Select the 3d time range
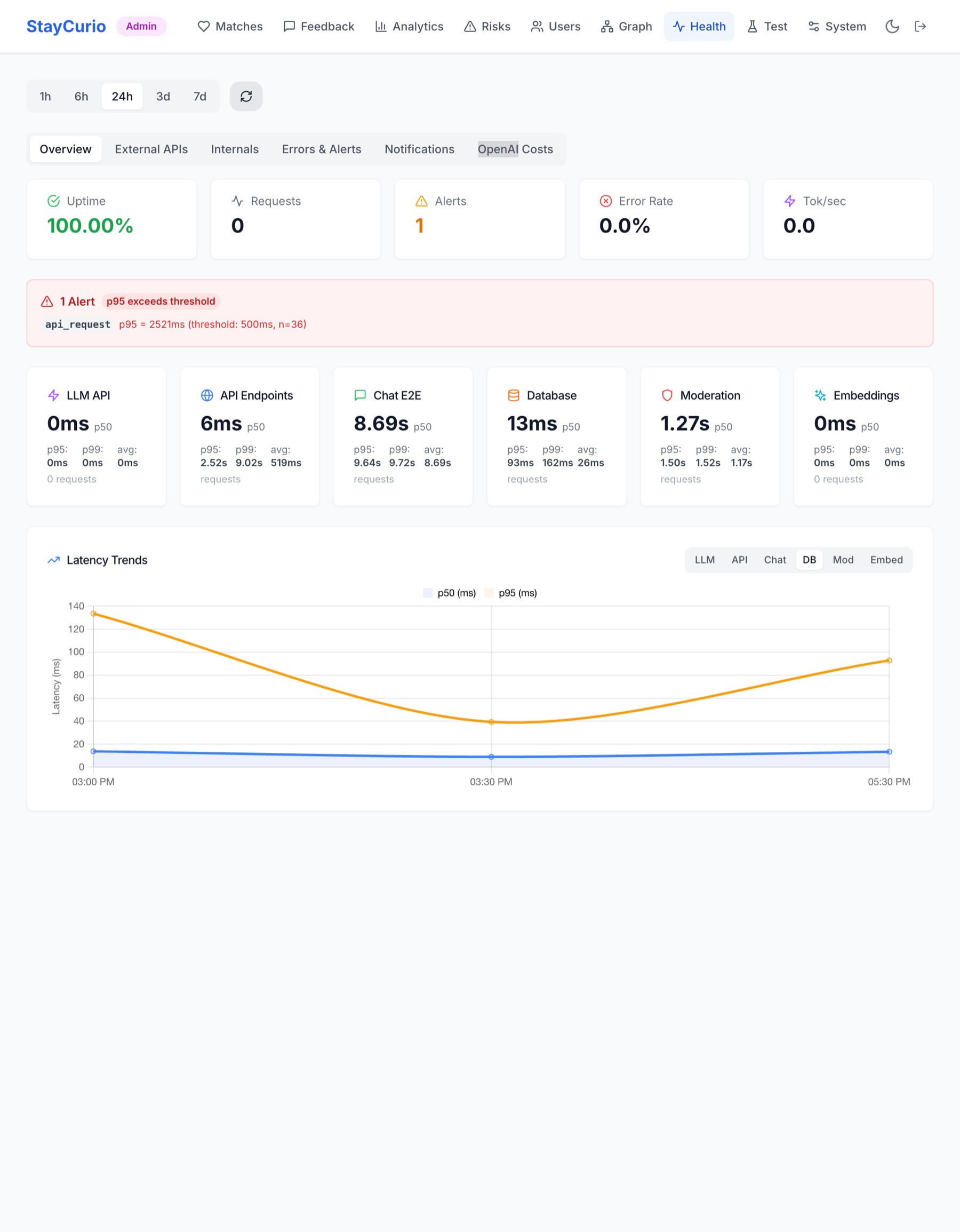Viewport: 960px width, 1232px height. [x=163, y=97]
